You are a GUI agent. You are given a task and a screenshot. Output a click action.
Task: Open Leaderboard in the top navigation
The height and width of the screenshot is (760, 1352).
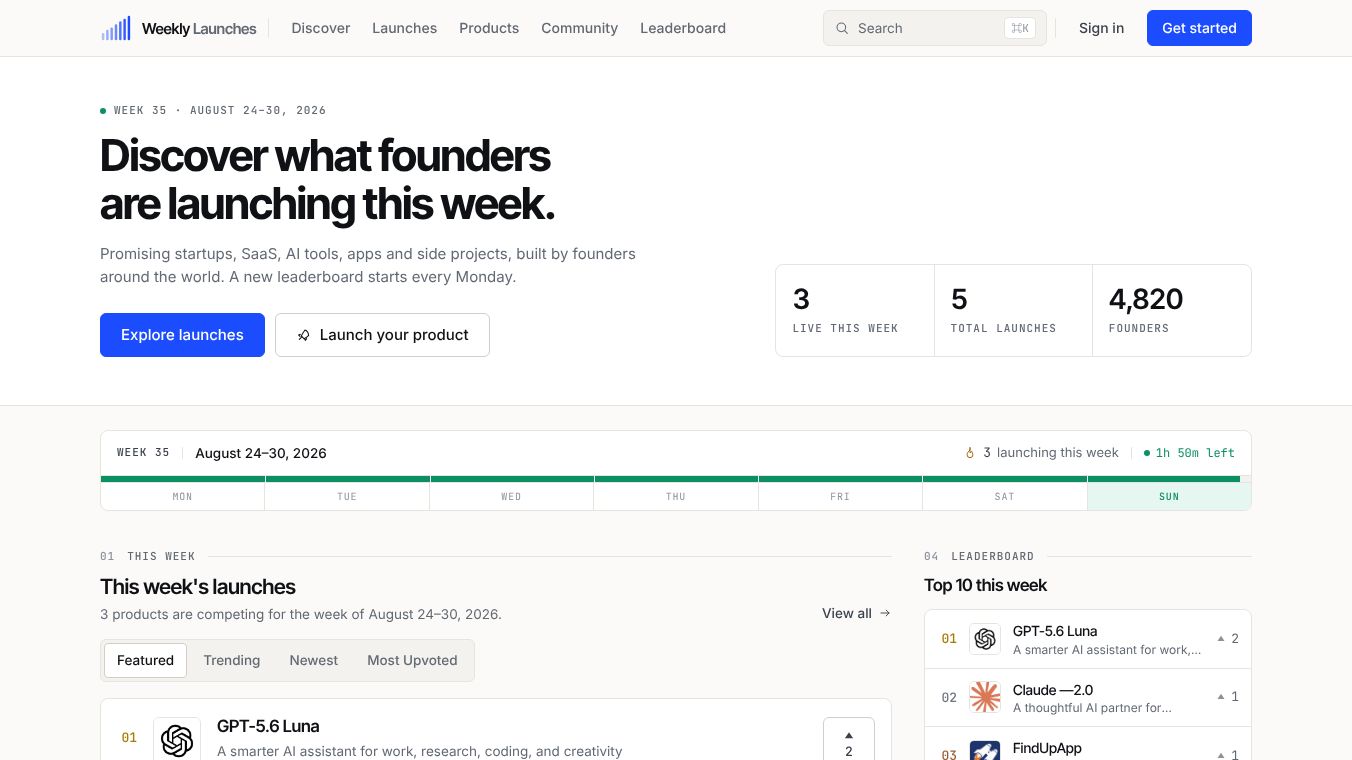[683, 28]
